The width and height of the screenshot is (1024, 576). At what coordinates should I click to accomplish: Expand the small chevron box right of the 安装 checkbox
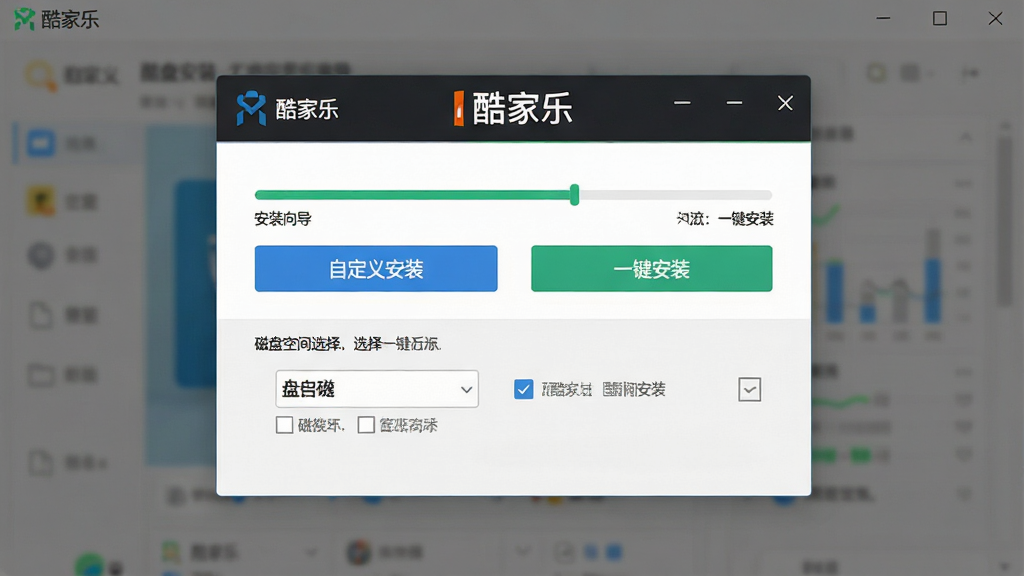point(750,389)
